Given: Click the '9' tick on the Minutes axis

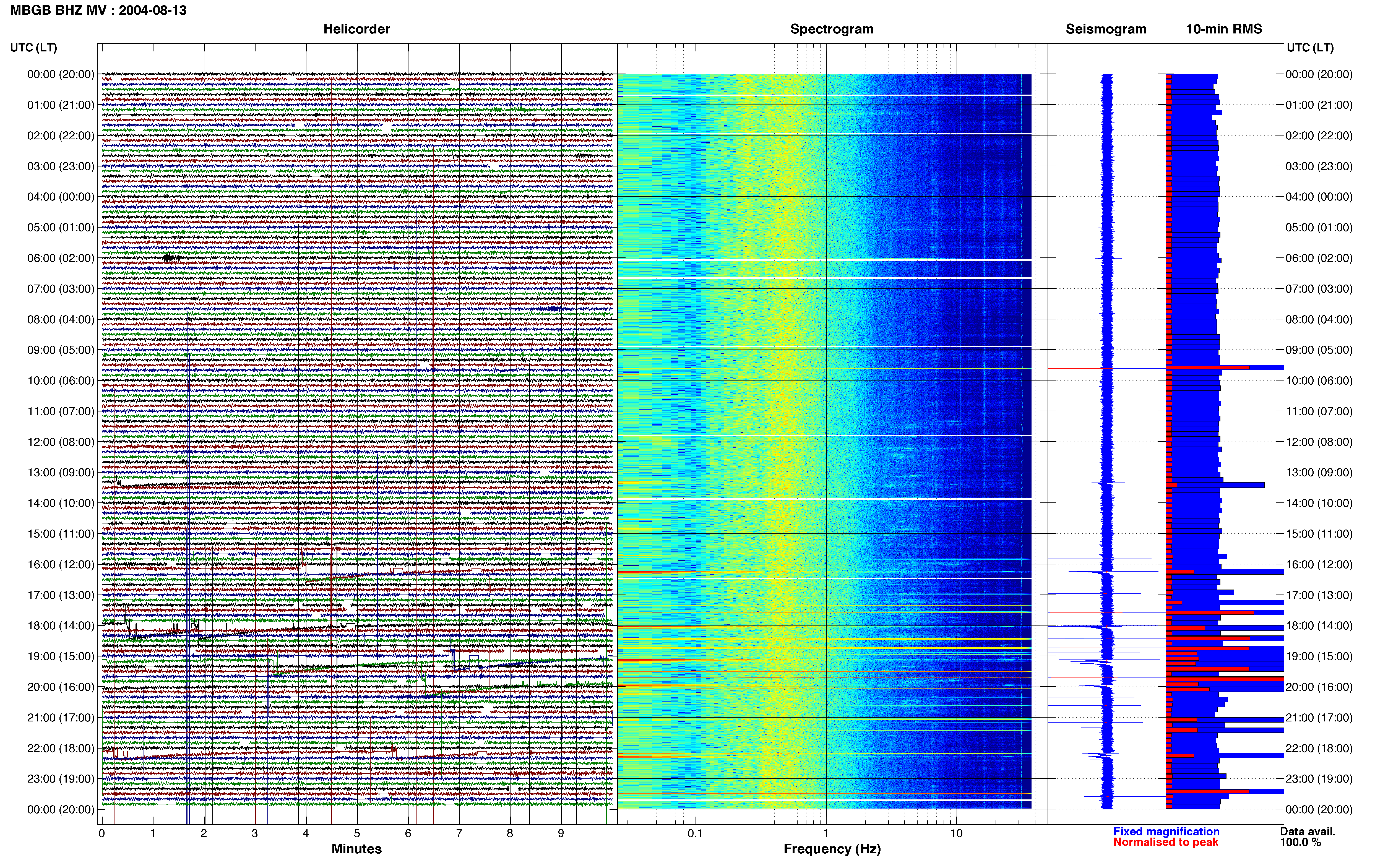Looking at the screenshot, I should coord(561,833).
